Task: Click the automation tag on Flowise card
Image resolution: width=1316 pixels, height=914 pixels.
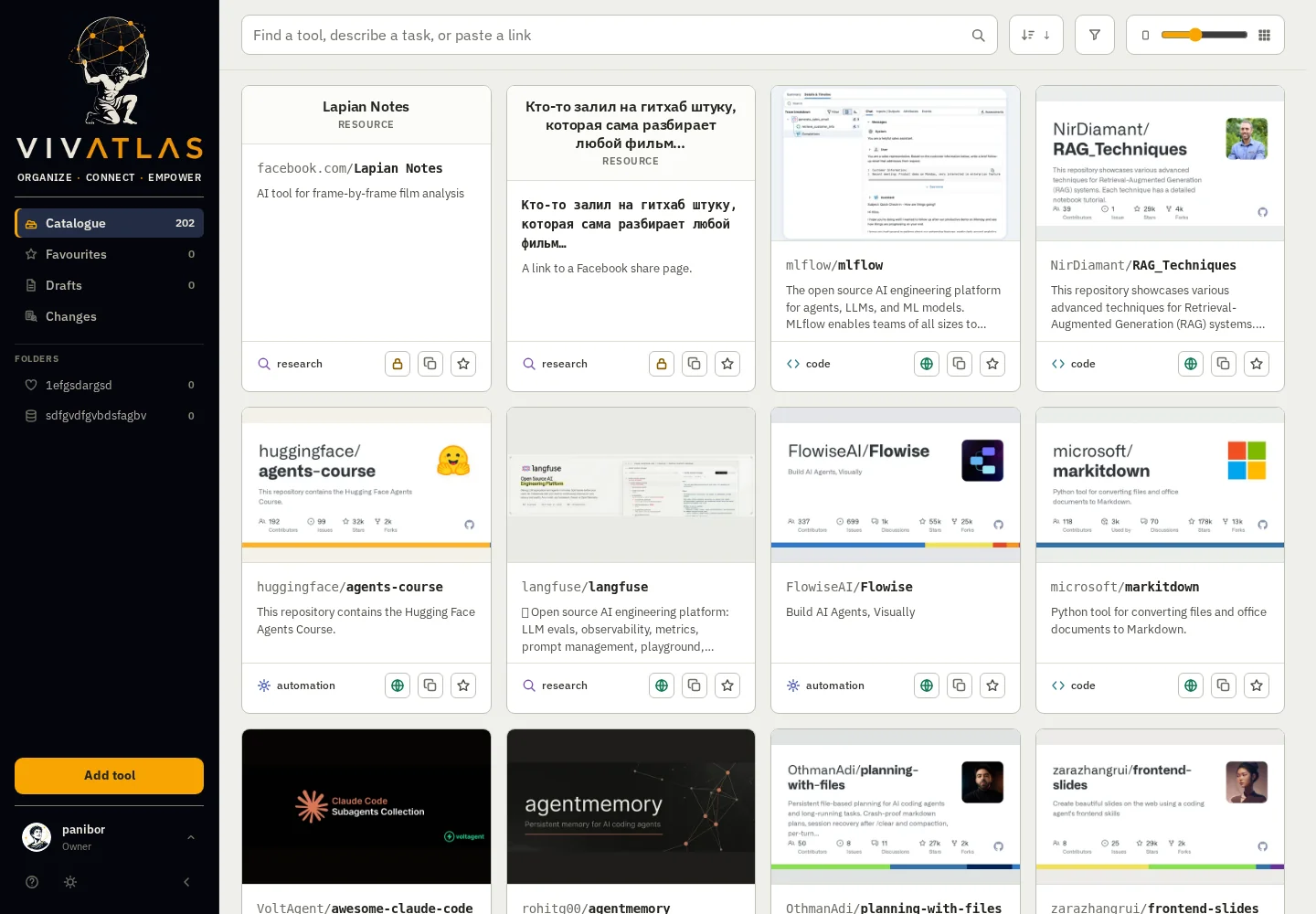Action: coord(825,685)
